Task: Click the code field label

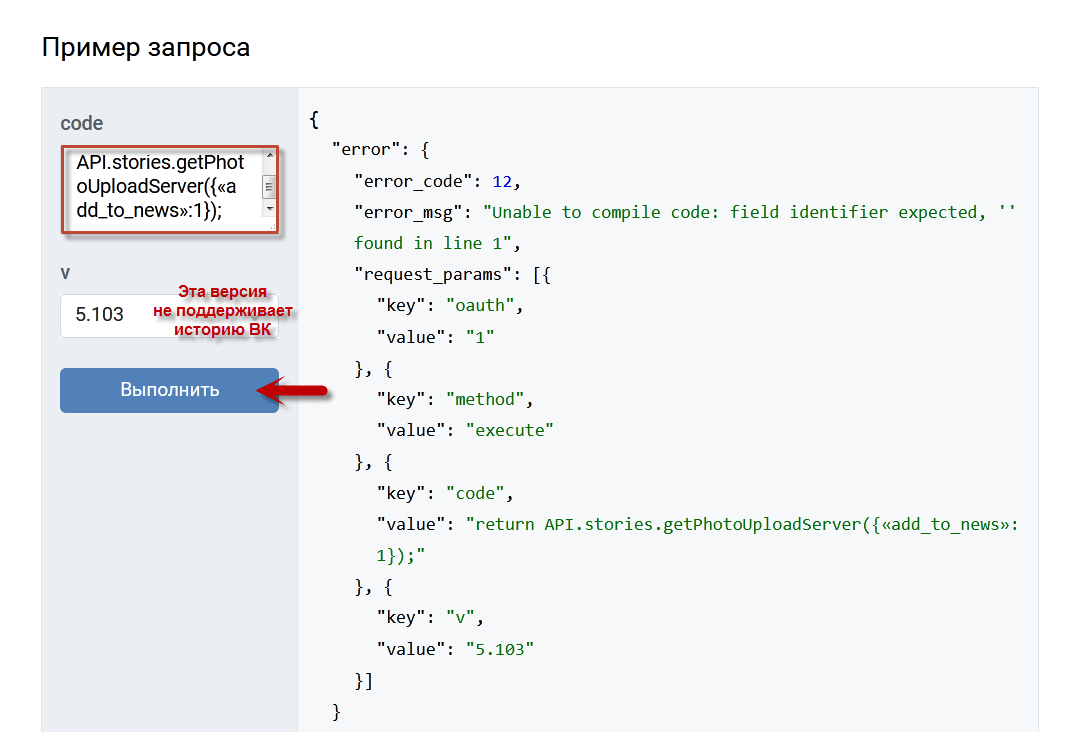Action: pos(82,124)
